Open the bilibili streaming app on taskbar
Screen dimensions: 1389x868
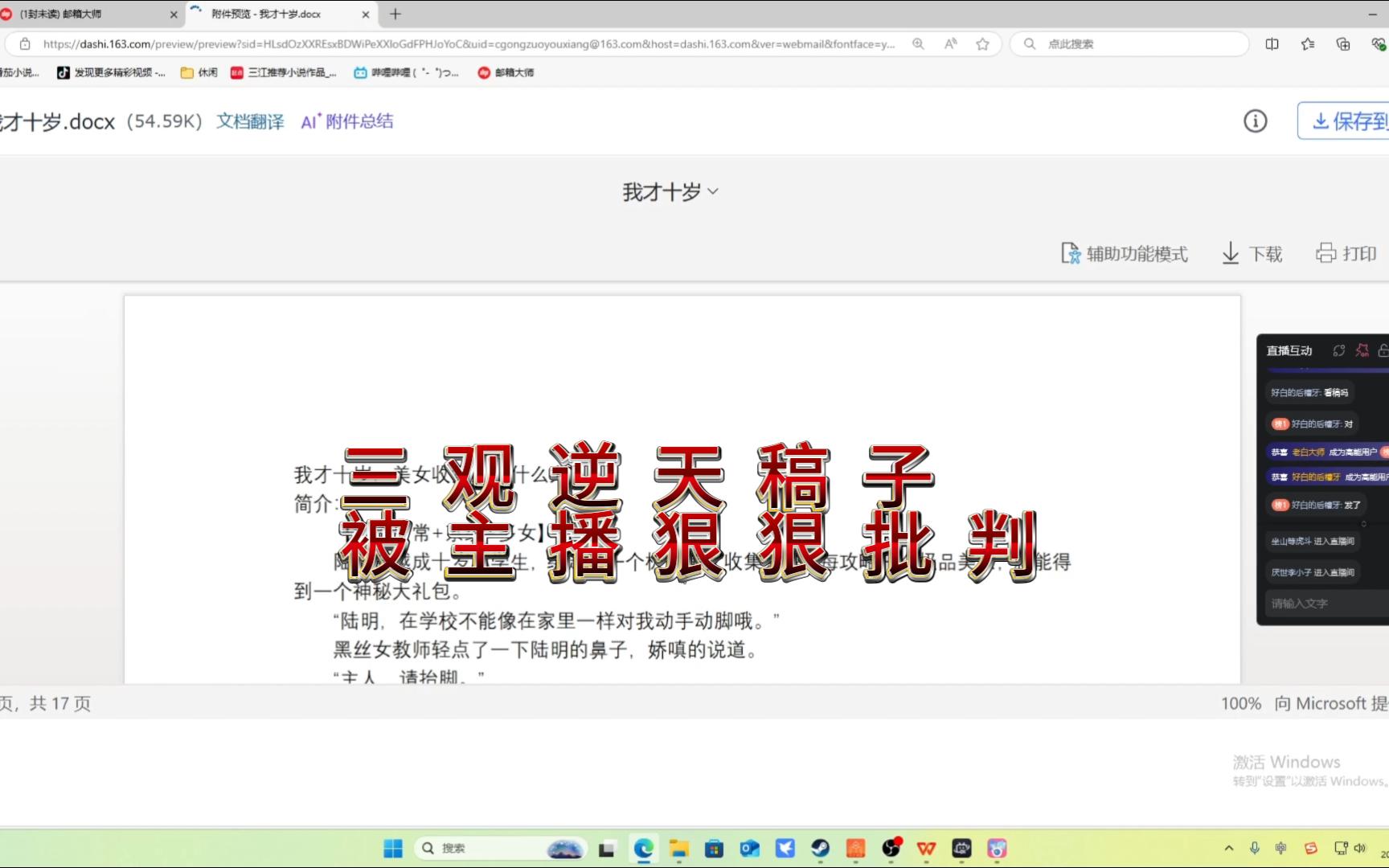pos(962,849)
